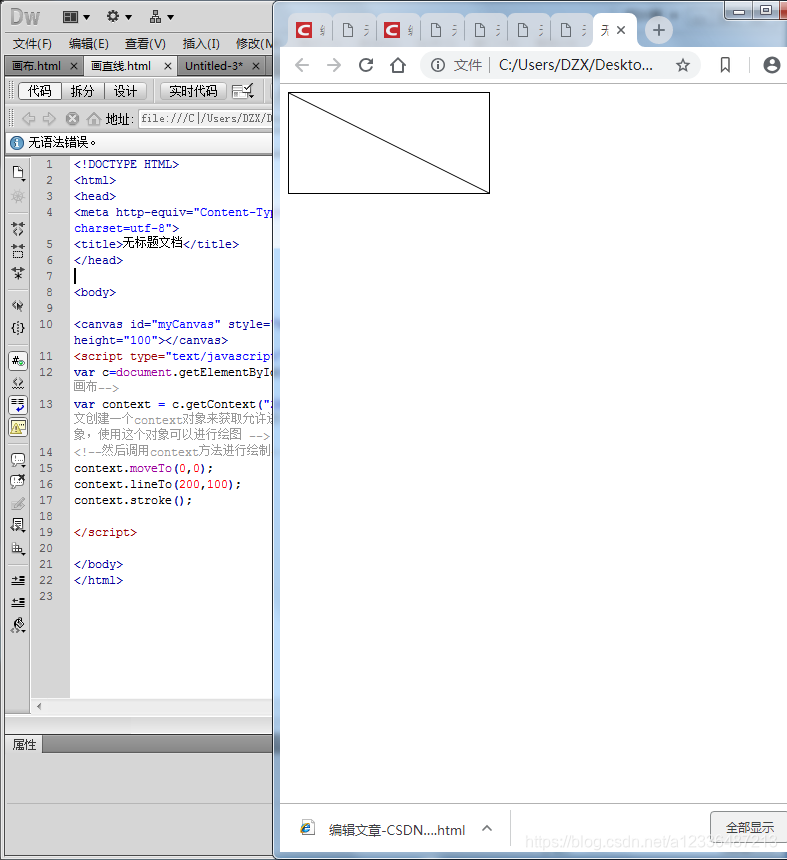Click the inspect mode icon next to 实时代码
787x860 pixels.
pos(242,91)
